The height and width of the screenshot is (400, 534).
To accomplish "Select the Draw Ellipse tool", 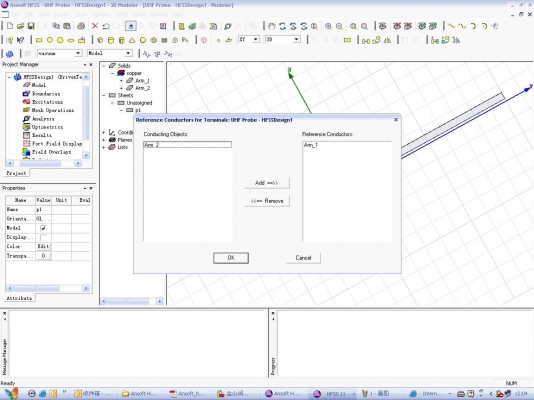I will tap(71, 40).
